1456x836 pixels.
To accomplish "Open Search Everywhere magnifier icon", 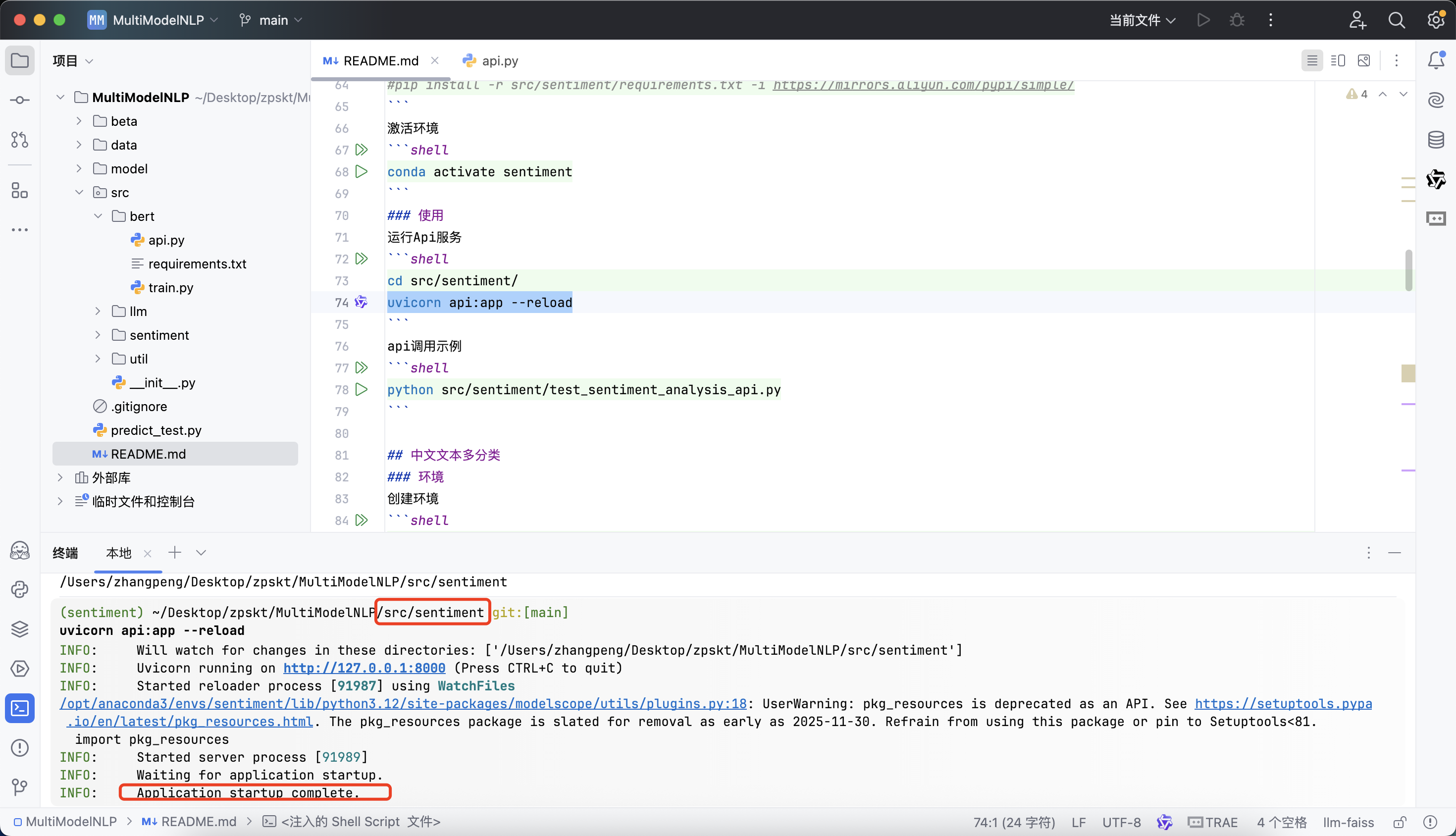I will click(x=1396, y=20).
